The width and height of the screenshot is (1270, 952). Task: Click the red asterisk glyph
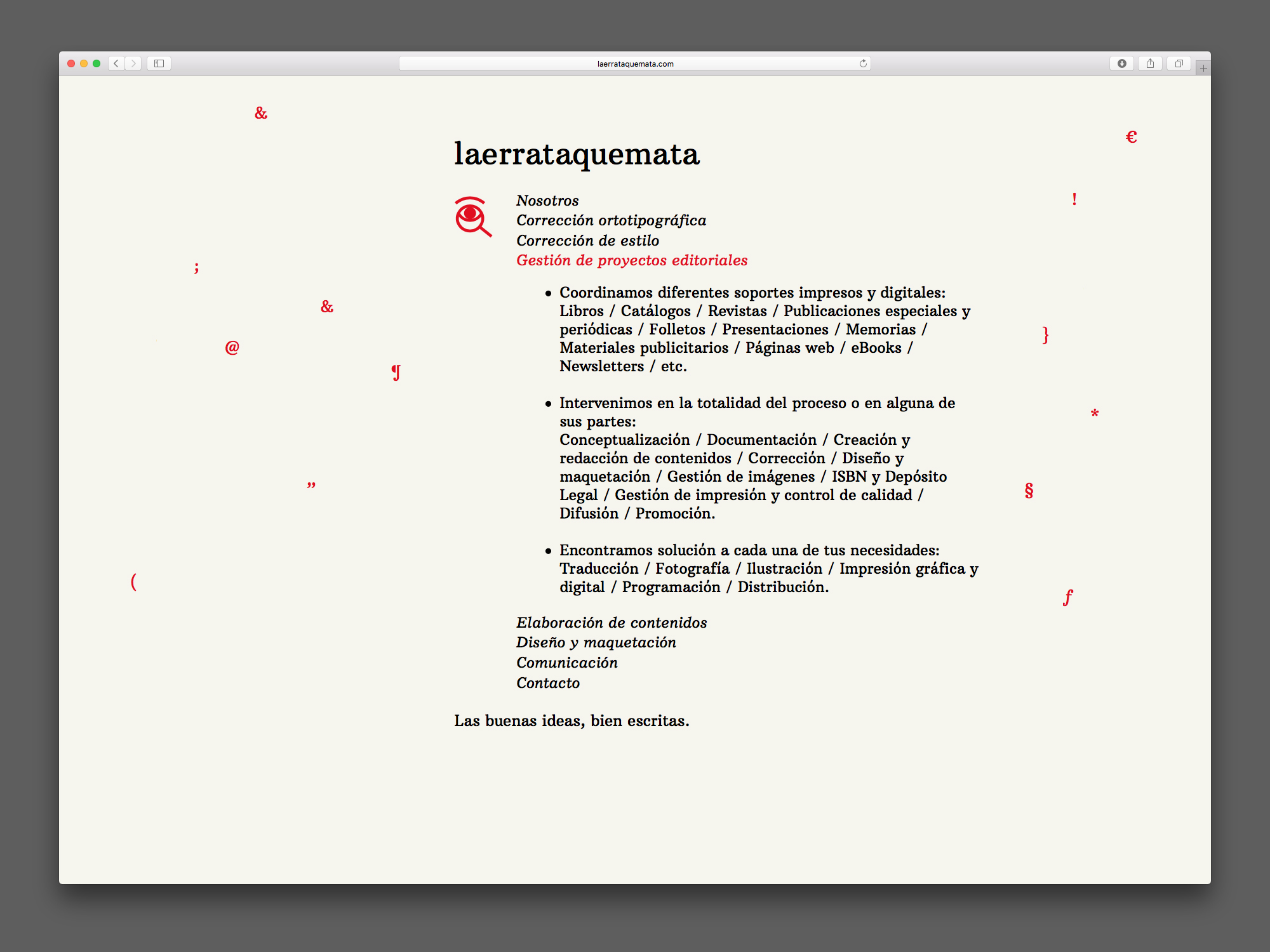pos(1095,413)
